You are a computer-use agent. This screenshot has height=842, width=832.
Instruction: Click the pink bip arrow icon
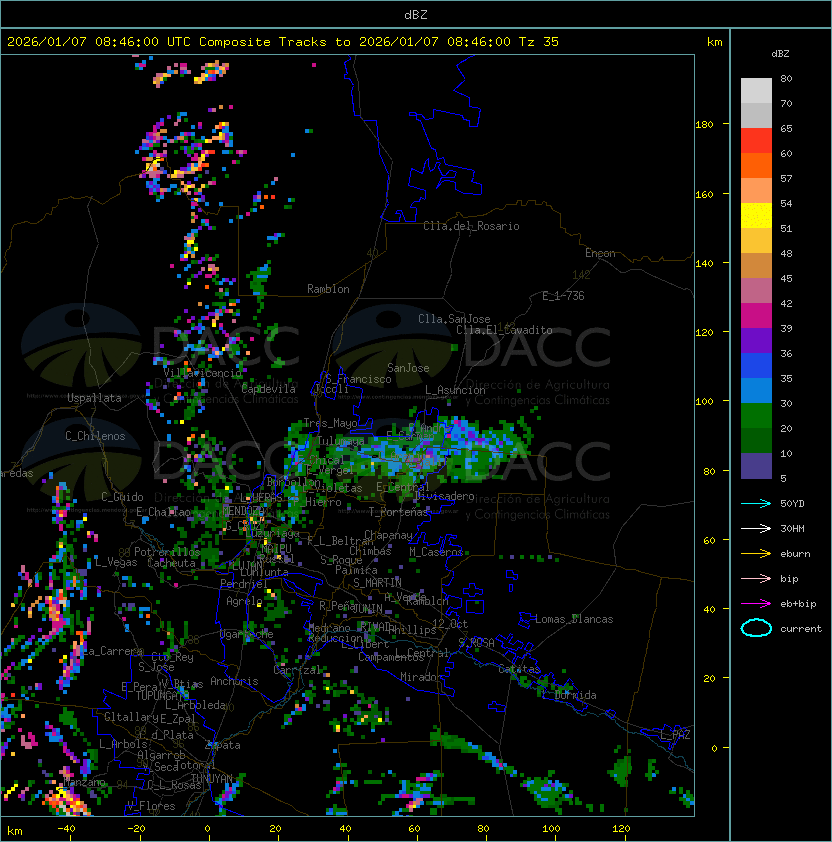[x=756, y=578]
